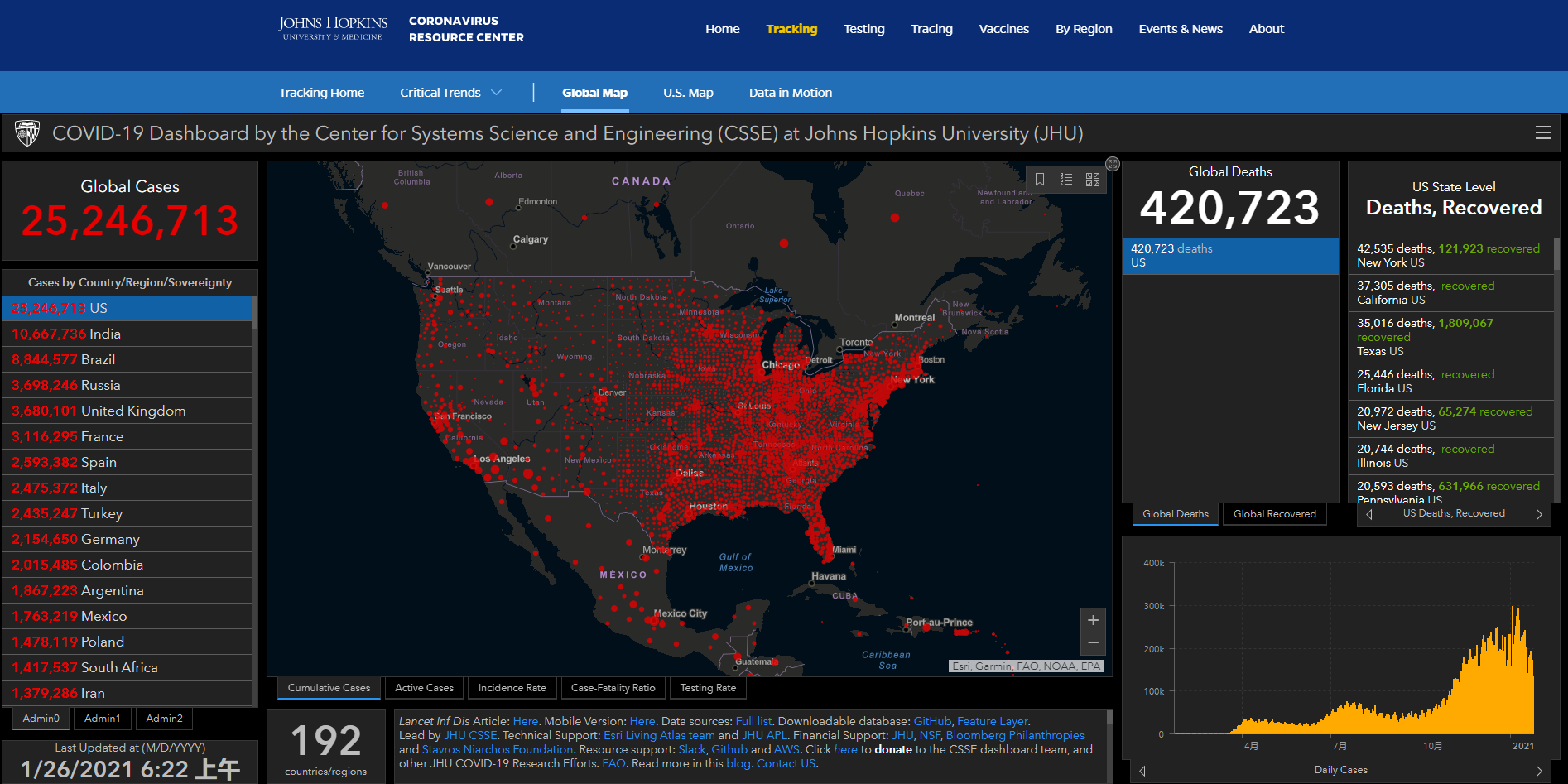Image resolution: width=1568 pixels, height=784 pixels.
Task: Click the JHU shield logo in the dashboard header
Action: tap(27, 133)
